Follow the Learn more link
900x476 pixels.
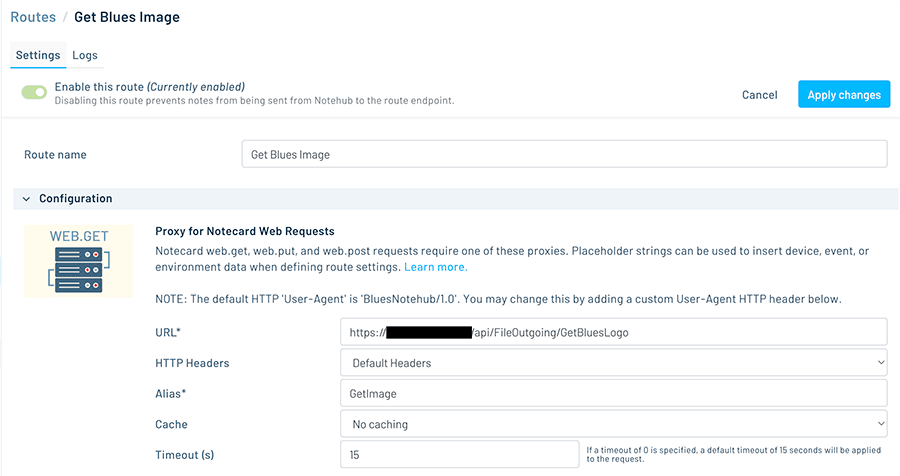point(436,267)
